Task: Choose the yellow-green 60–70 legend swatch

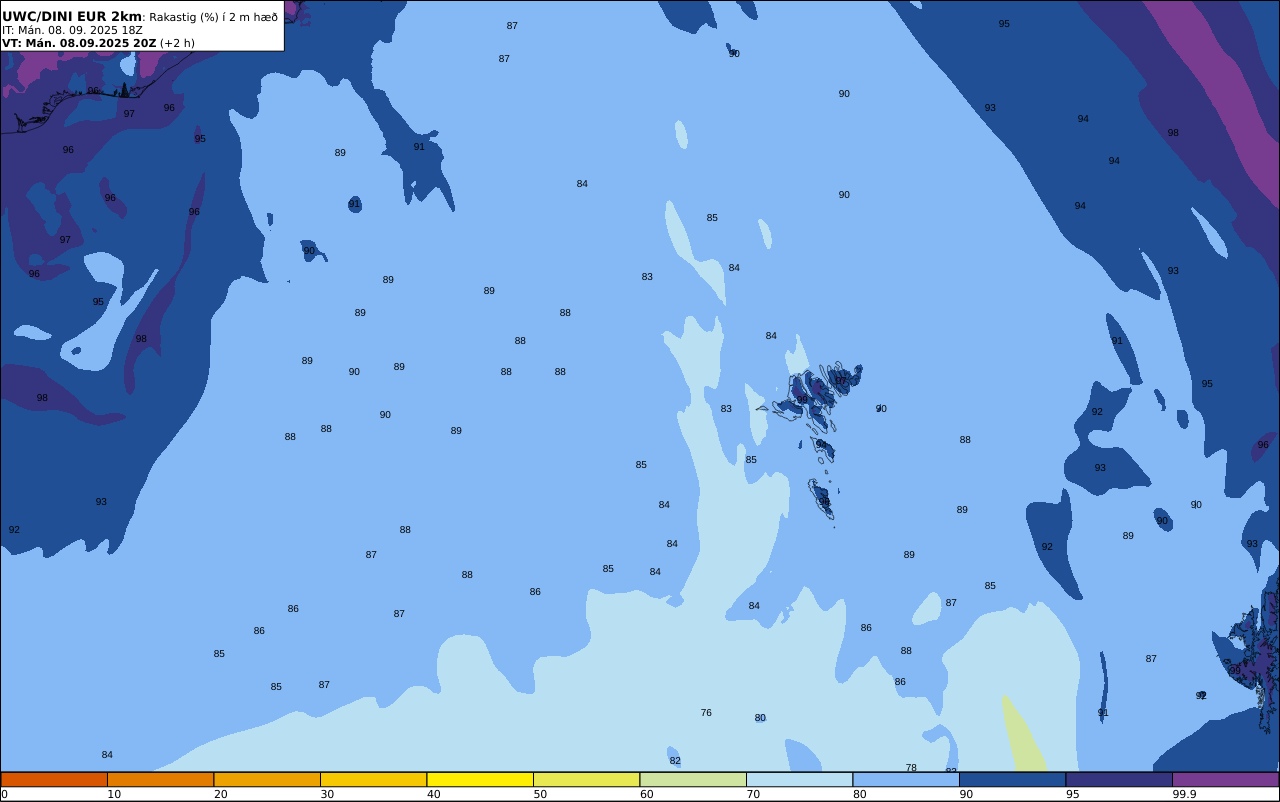Action: tap(693, 779)
